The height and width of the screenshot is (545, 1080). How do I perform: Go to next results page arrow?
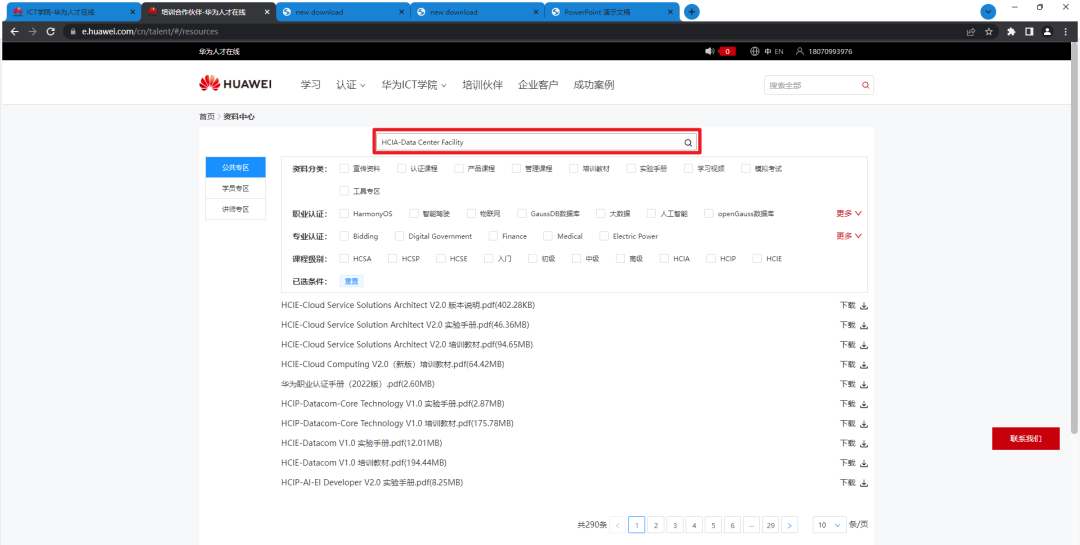point(790,525)
